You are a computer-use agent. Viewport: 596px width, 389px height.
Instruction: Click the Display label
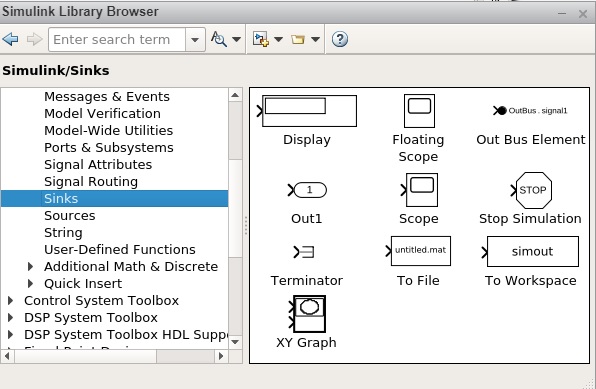pyautogui.click(x=307, y=140)
